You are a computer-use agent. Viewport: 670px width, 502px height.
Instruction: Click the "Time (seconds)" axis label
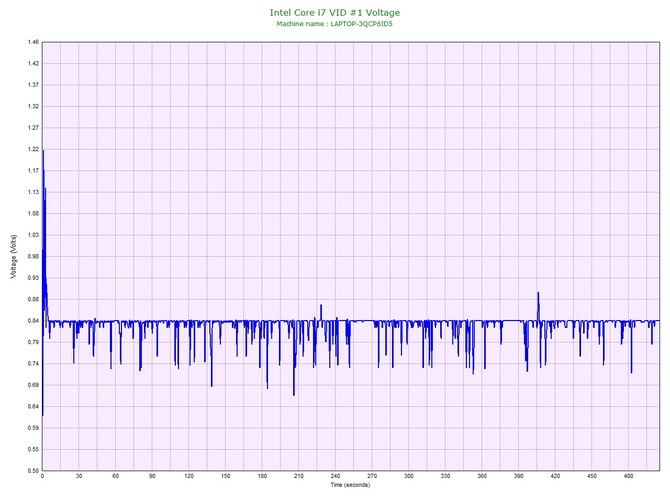(350, 485)
